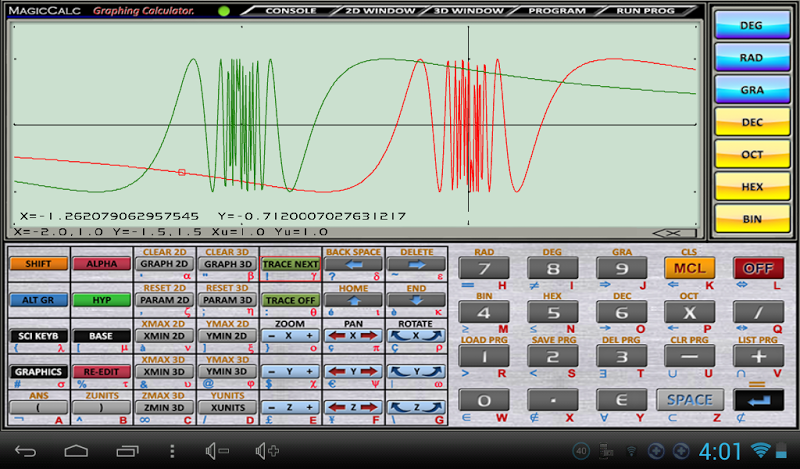
Task: Tap the End down arrow key
Action: [x=416, y=300]
